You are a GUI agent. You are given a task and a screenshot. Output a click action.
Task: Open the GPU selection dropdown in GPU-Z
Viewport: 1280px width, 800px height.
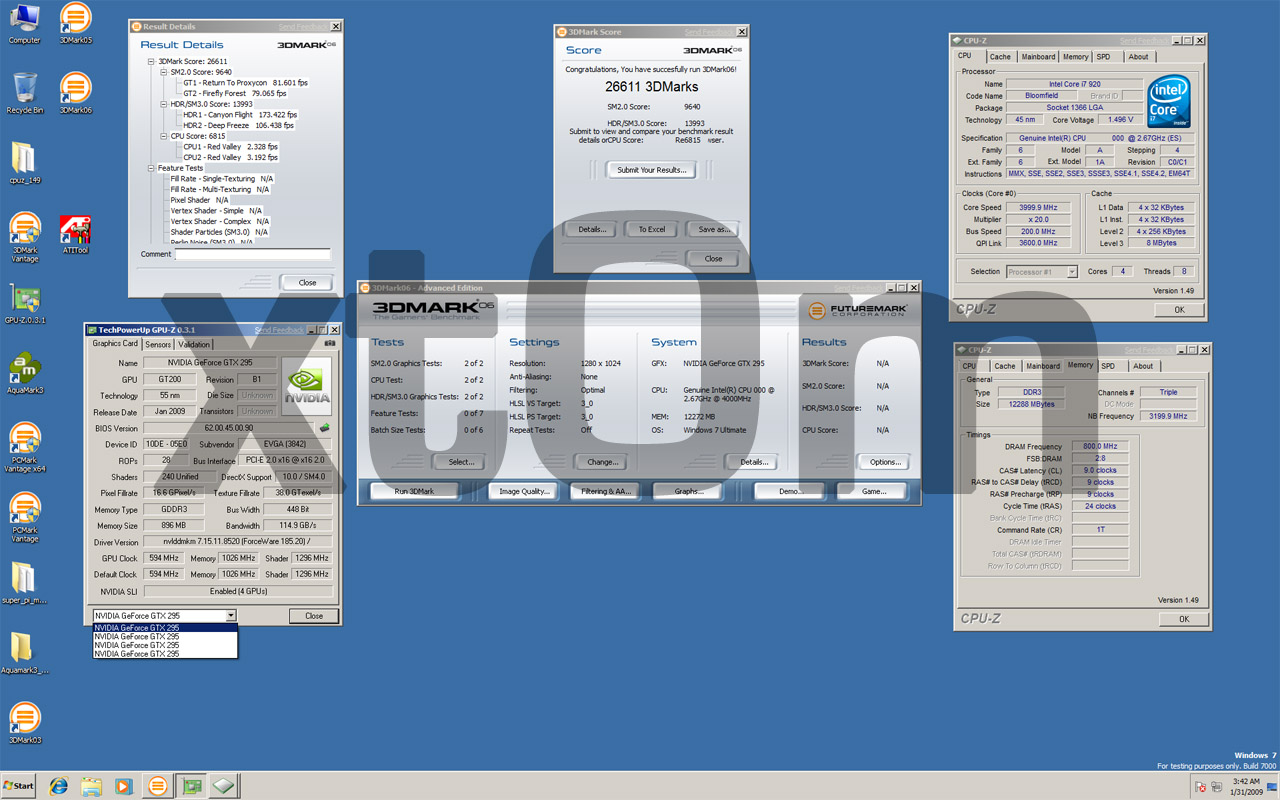pos(231,616)
